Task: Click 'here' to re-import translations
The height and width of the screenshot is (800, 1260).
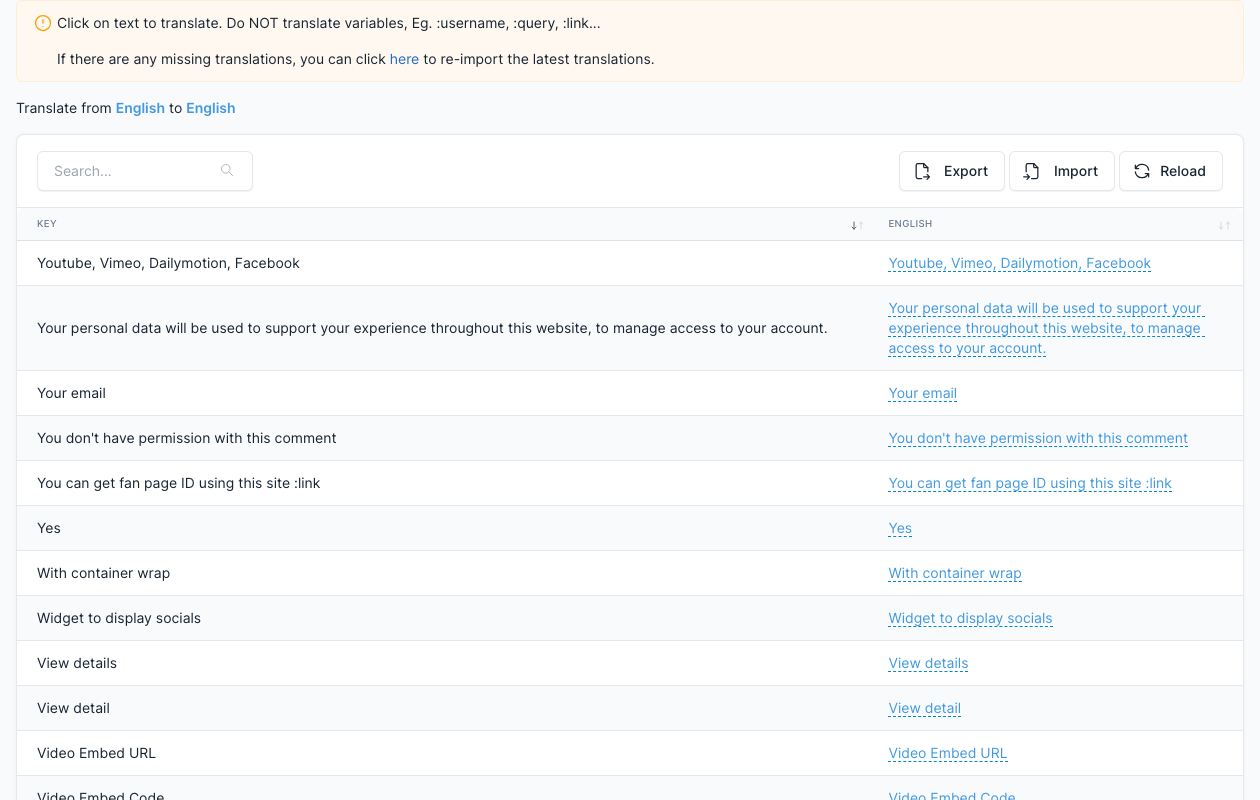Action: pos(404,59)
